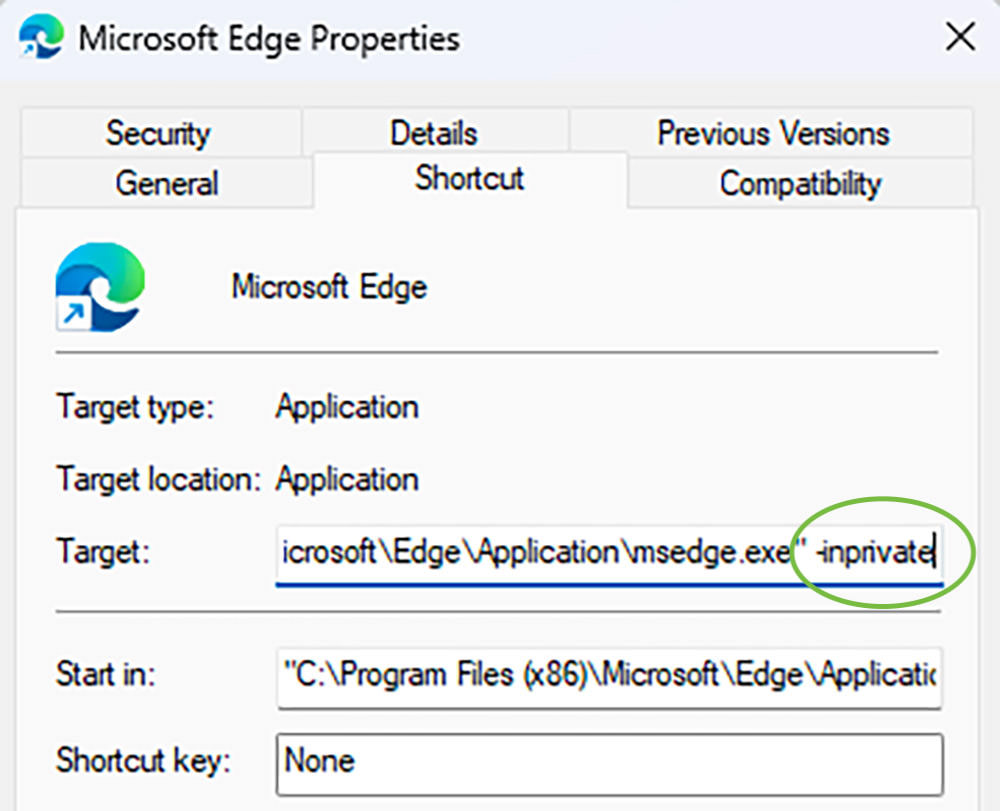Click the Microsoft Edge Properties title text
The width and height of the screenshot is (1000, 811).
pyautogui.click(x=269, y=40)
